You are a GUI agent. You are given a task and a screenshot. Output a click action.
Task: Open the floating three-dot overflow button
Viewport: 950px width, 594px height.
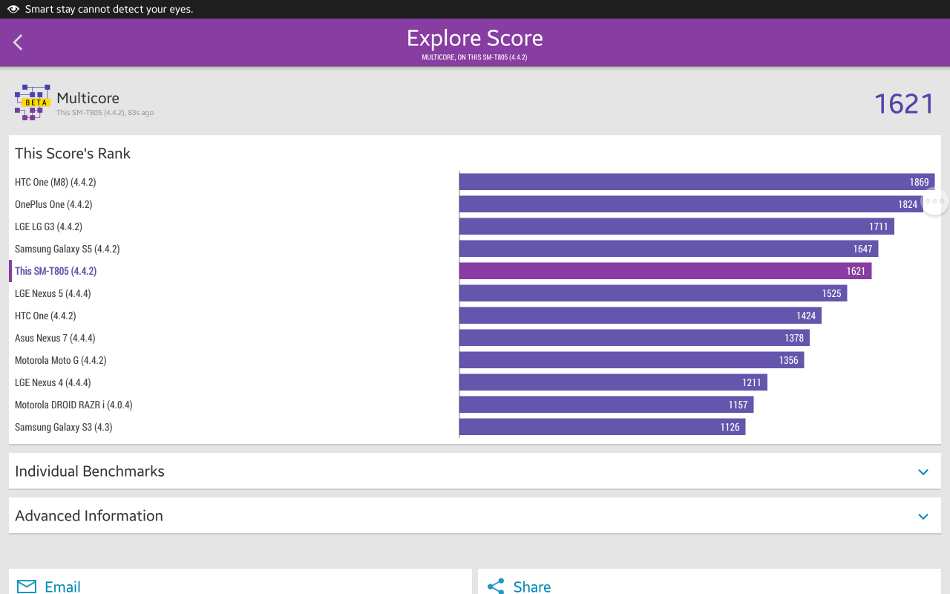[x=935, y=201]
